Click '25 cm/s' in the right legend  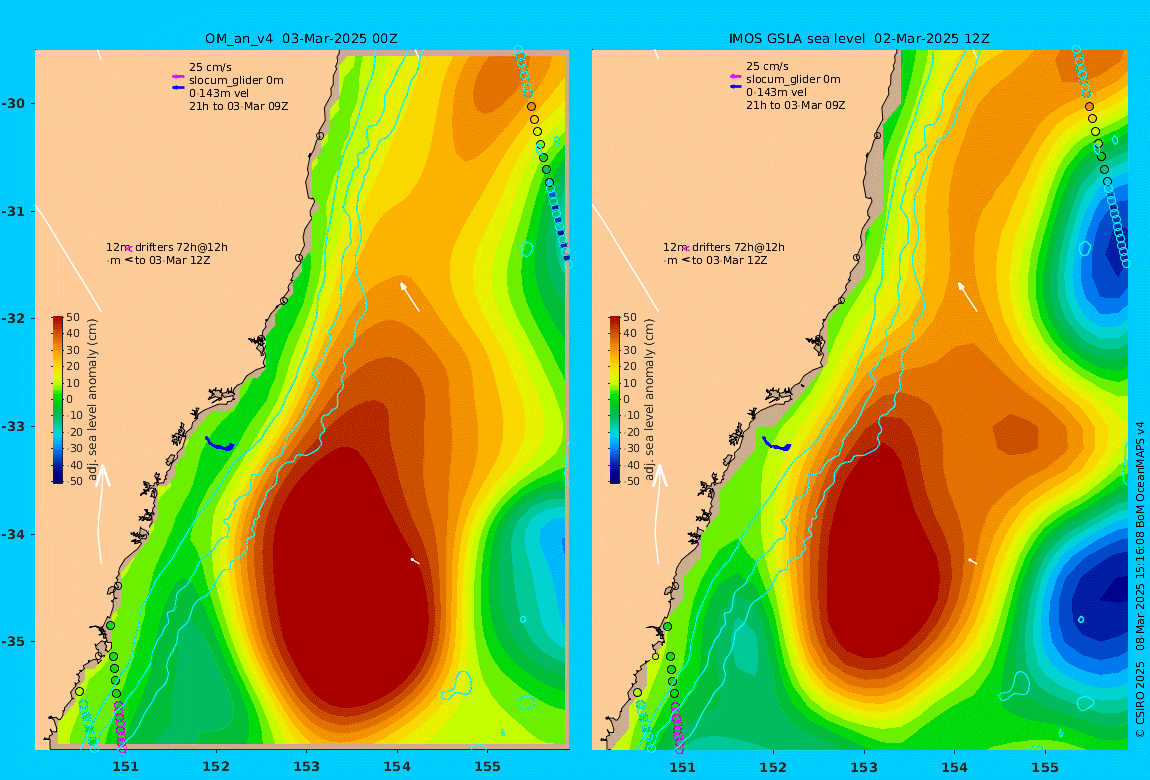768,66
